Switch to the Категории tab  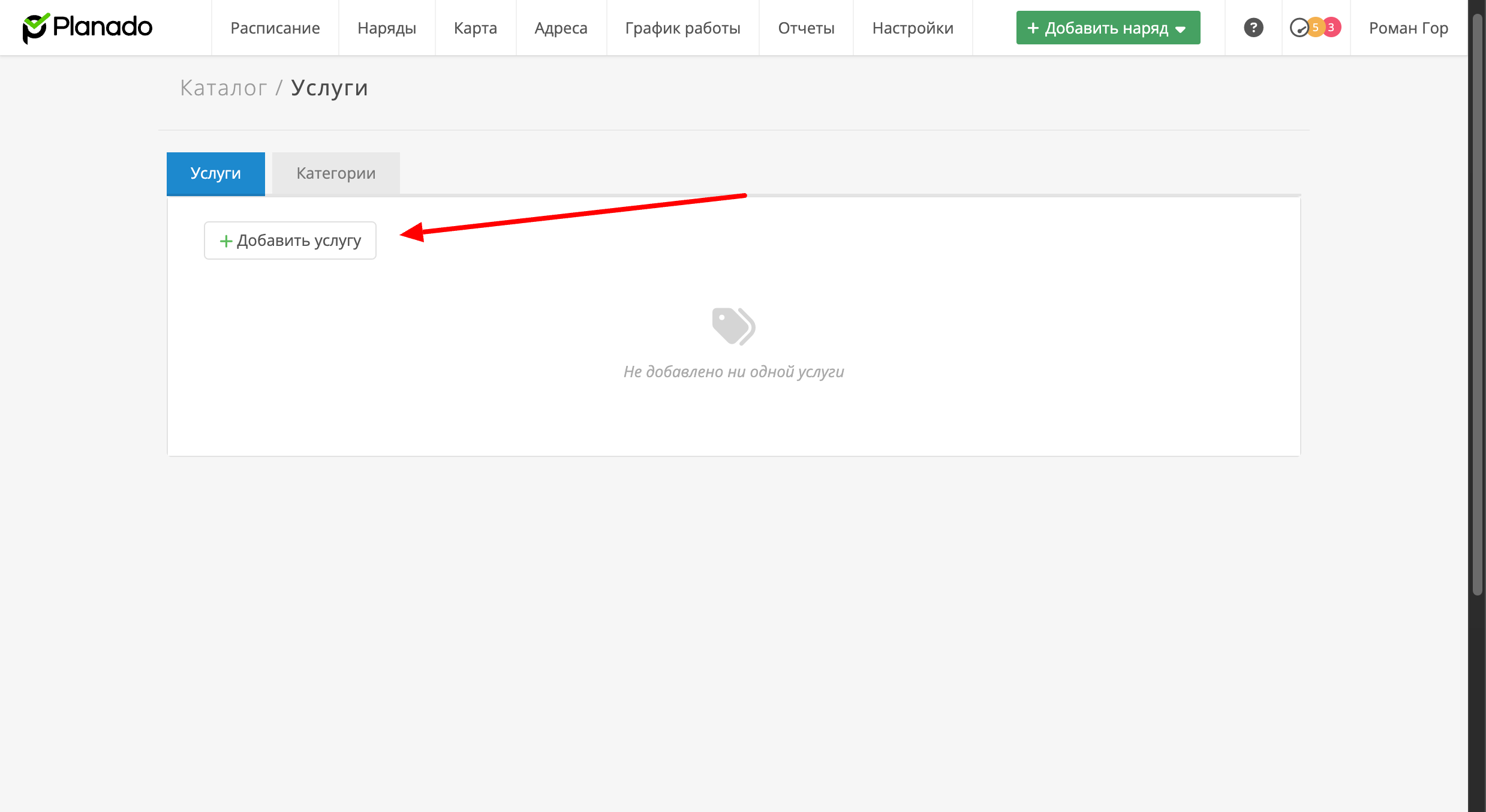point(336,173)
